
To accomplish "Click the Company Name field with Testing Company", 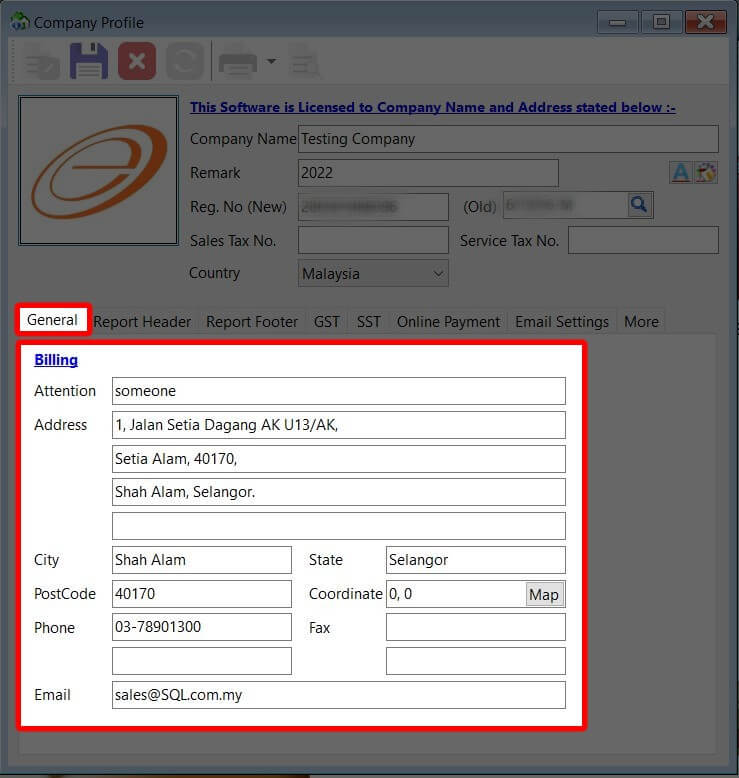I will 508,139.
